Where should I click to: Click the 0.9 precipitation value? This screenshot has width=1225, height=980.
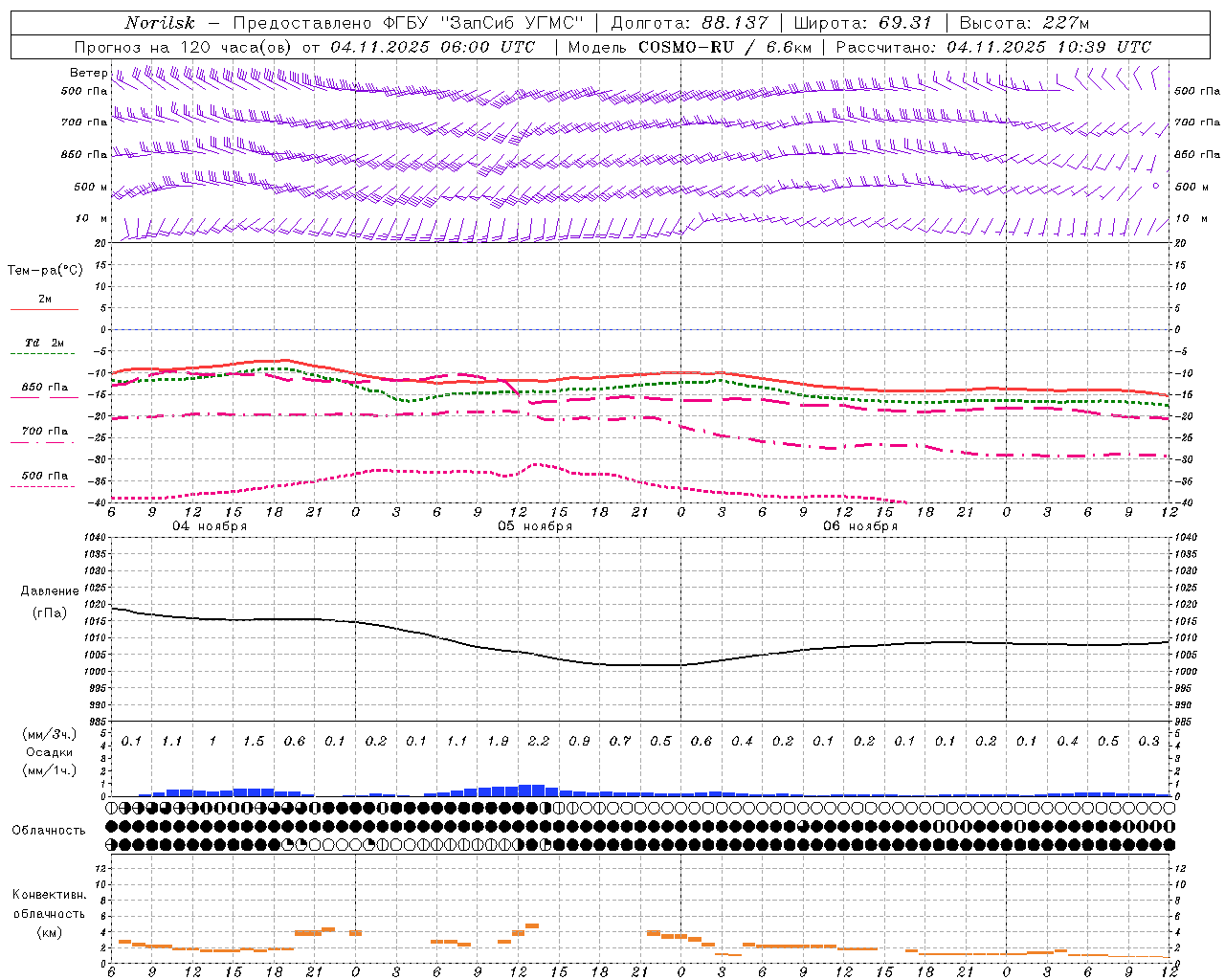tap(579, 741)
